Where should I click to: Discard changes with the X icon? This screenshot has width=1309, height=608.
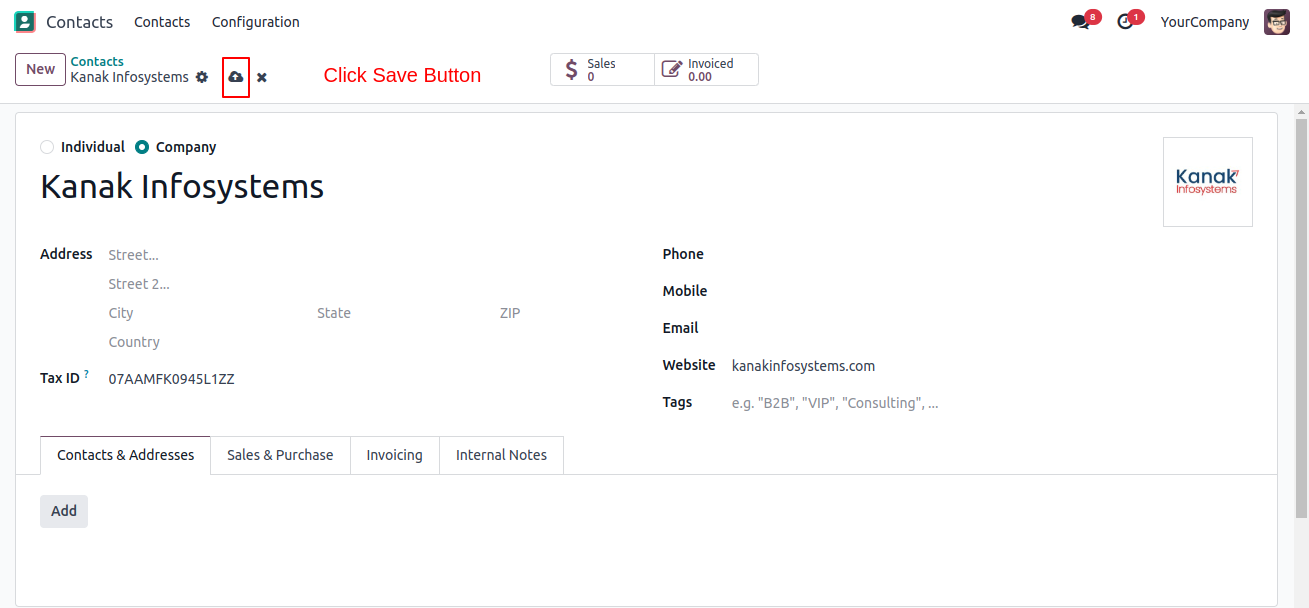262,77
